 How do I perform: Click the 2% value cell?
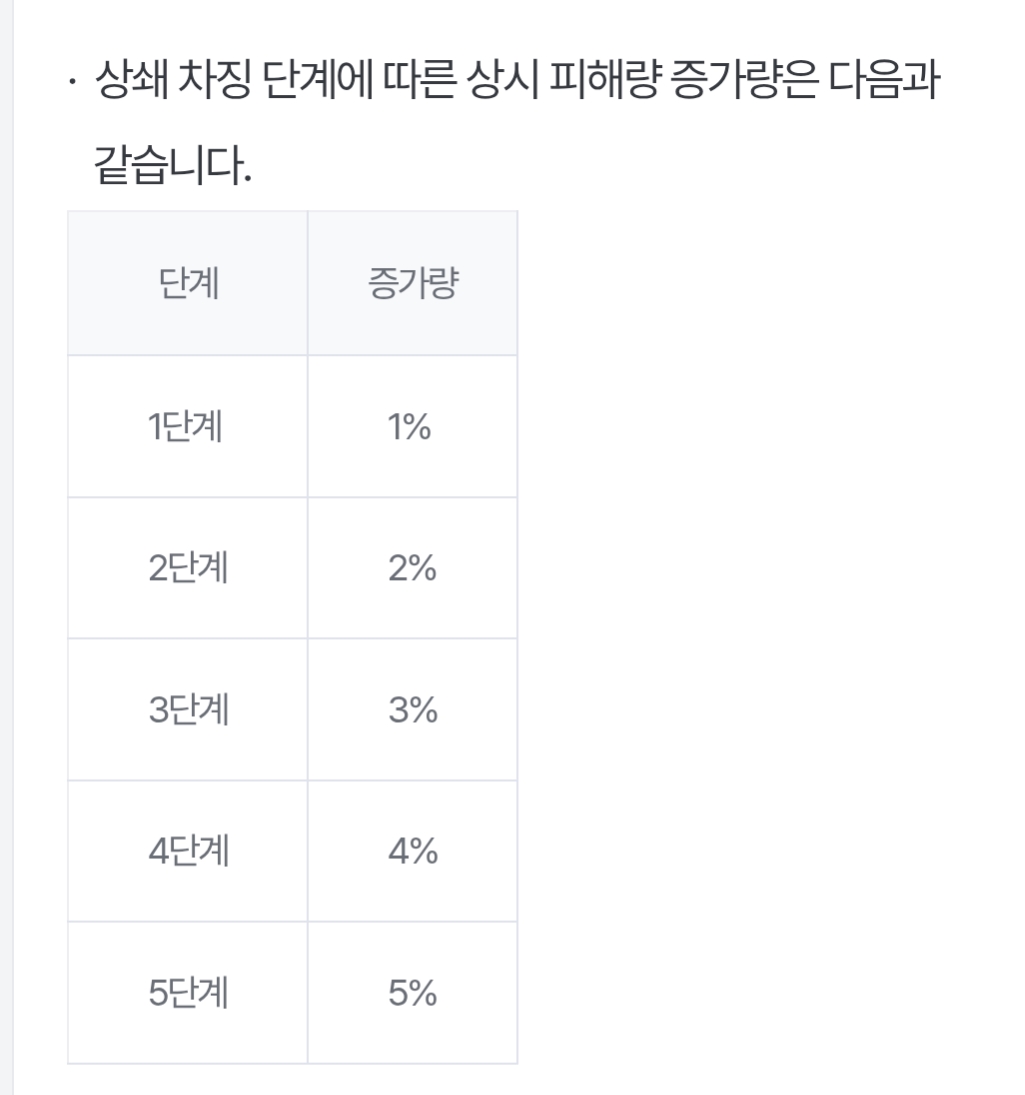pos(412,570)
